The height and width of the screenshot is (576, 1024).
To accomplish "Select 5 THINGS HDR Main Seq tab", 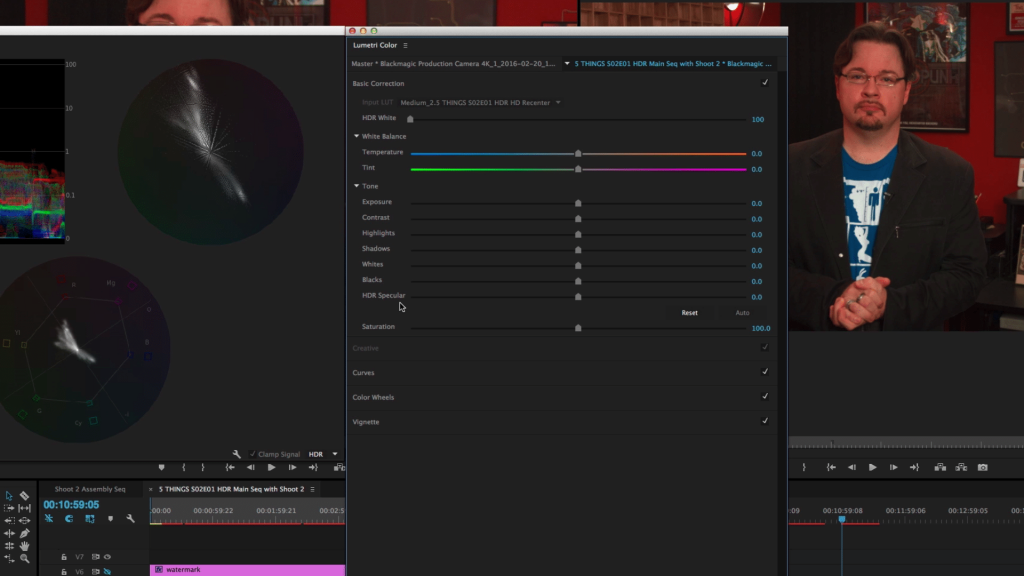I will tap(231, 489).
